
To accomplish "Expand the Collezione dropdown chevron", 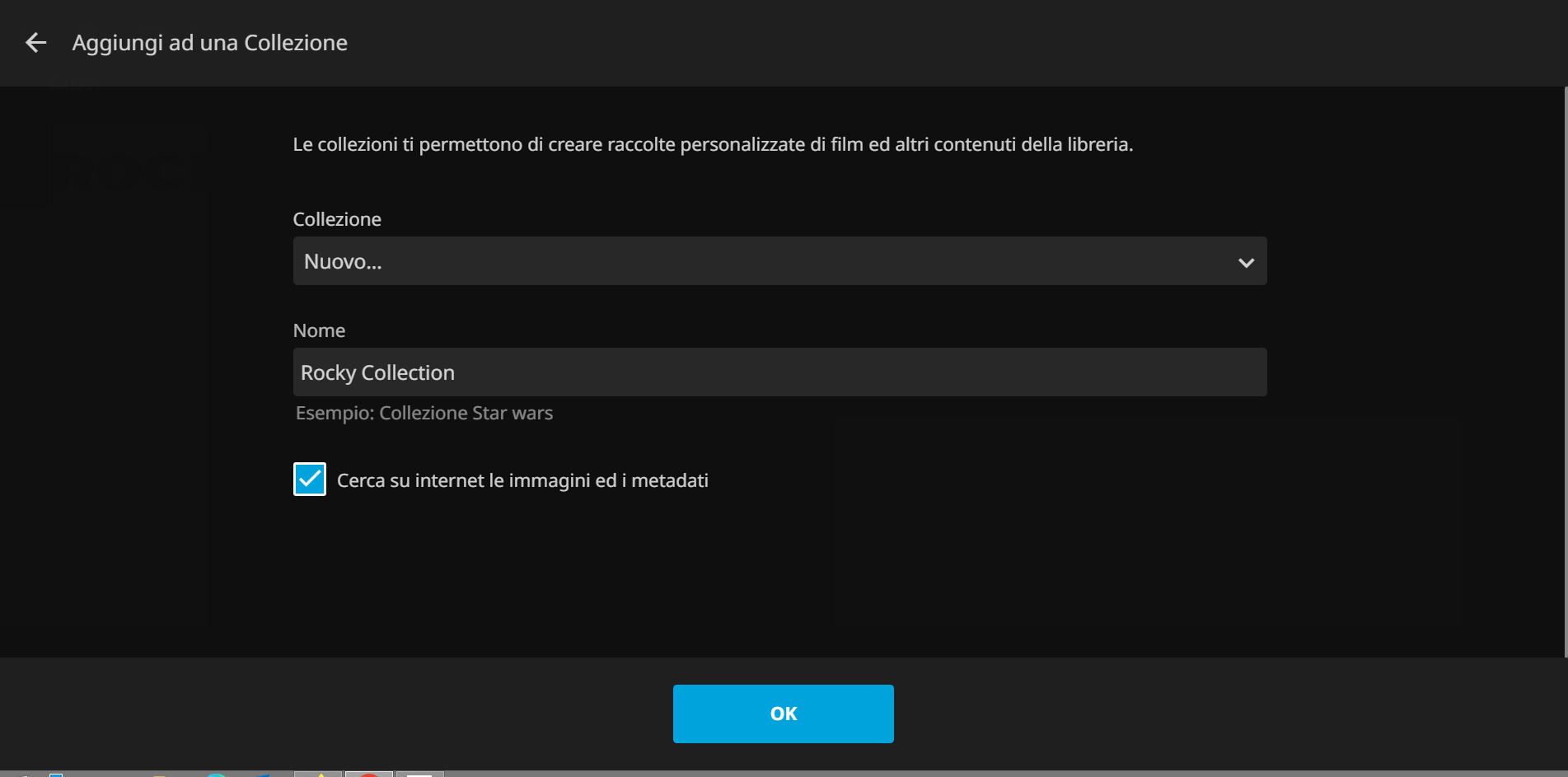I will tap(1246, 263).
